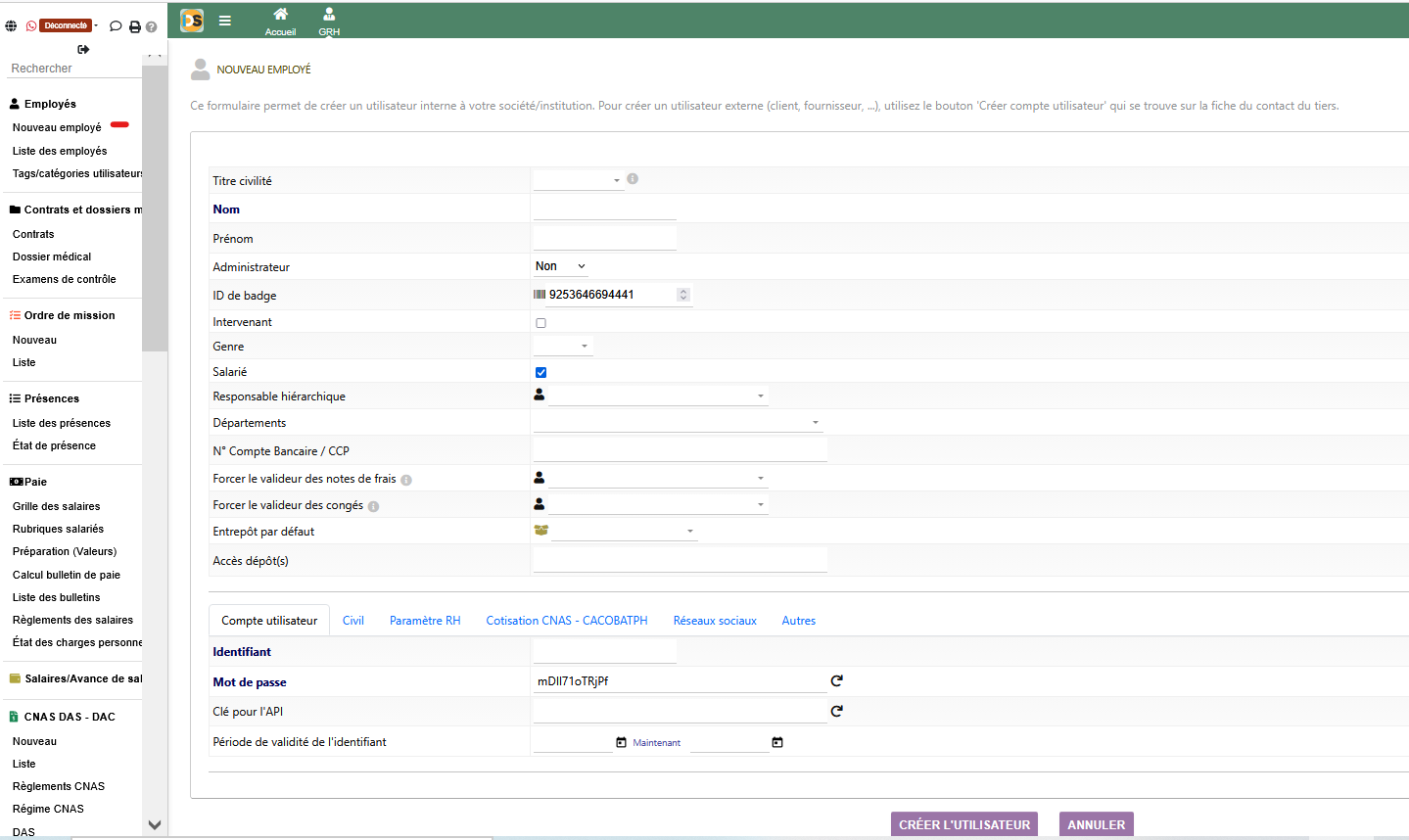
Task: Click into the Nom input field
Action: (x=605, y=209)
